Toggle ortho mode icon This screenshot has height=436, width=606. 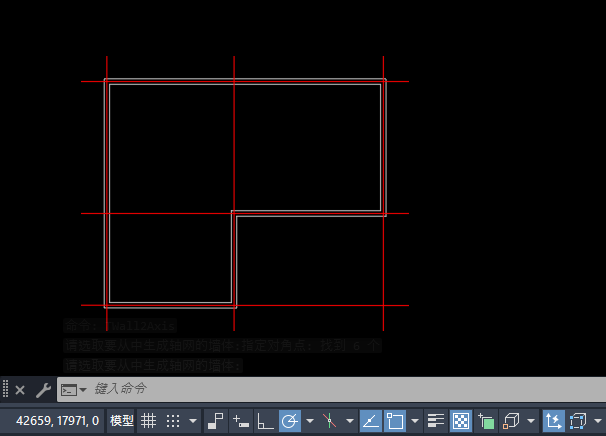click(265, 421)
